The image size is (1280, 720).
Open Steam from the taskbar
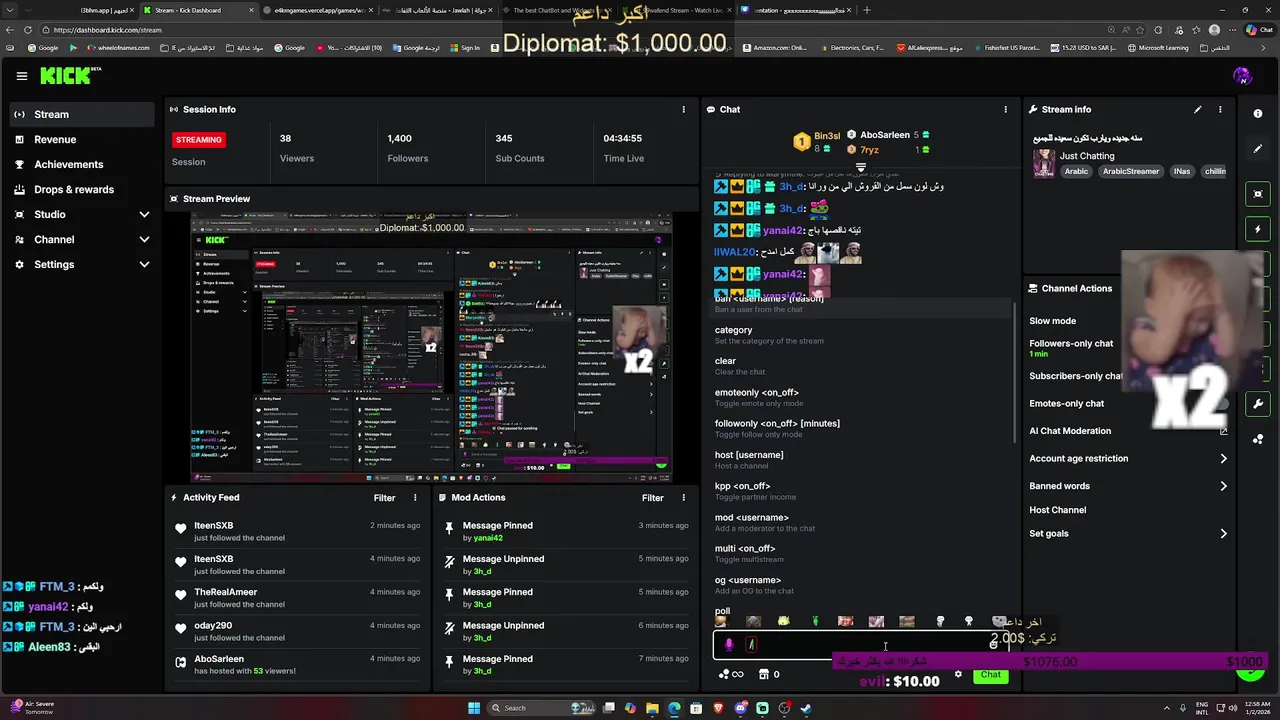point(806,708)
